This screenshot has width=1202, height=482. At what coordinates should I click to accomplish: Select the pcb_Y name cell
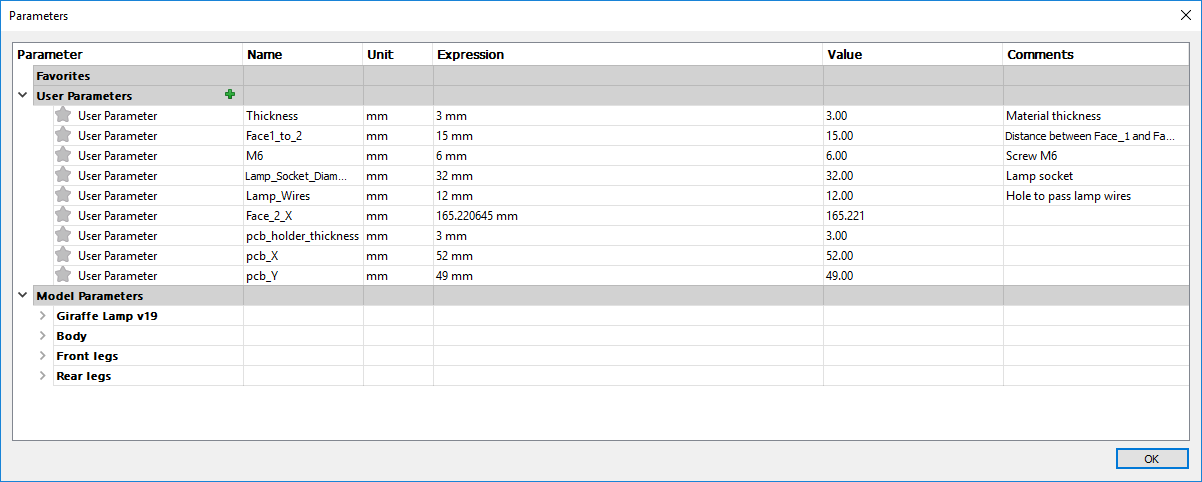tap(303, 276)
